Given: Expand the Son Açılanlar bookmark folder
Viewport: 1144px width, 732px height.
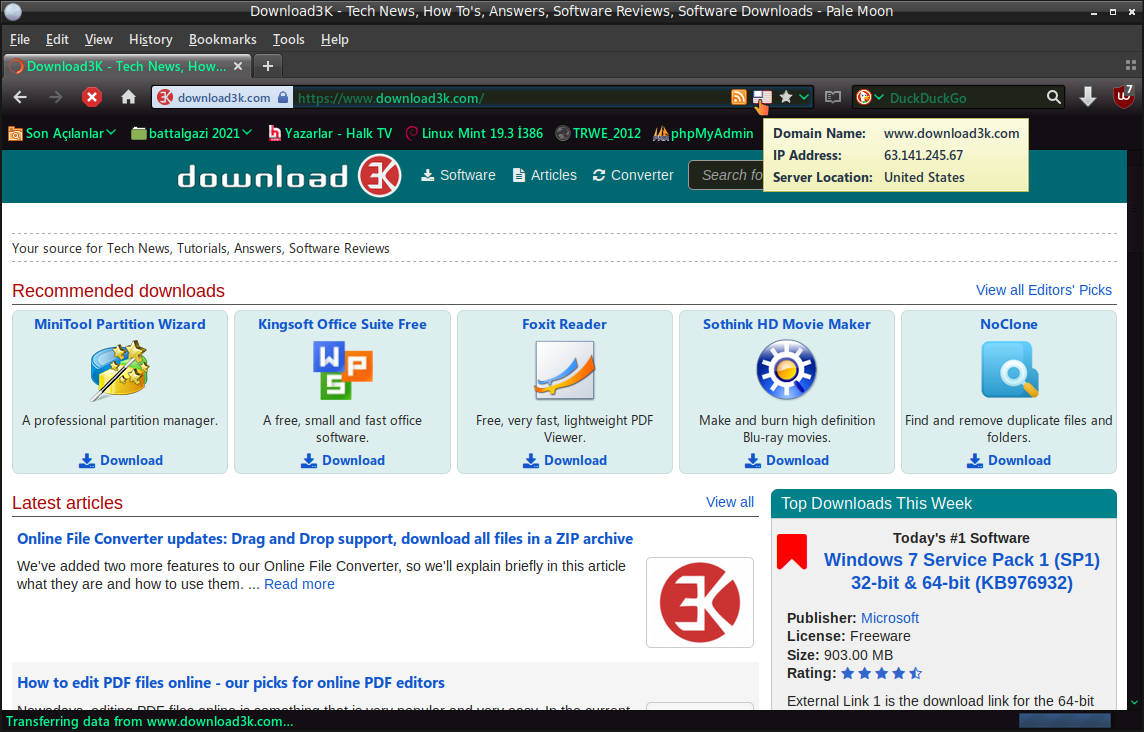Looking at the screenshot, I should pos(62,133).
